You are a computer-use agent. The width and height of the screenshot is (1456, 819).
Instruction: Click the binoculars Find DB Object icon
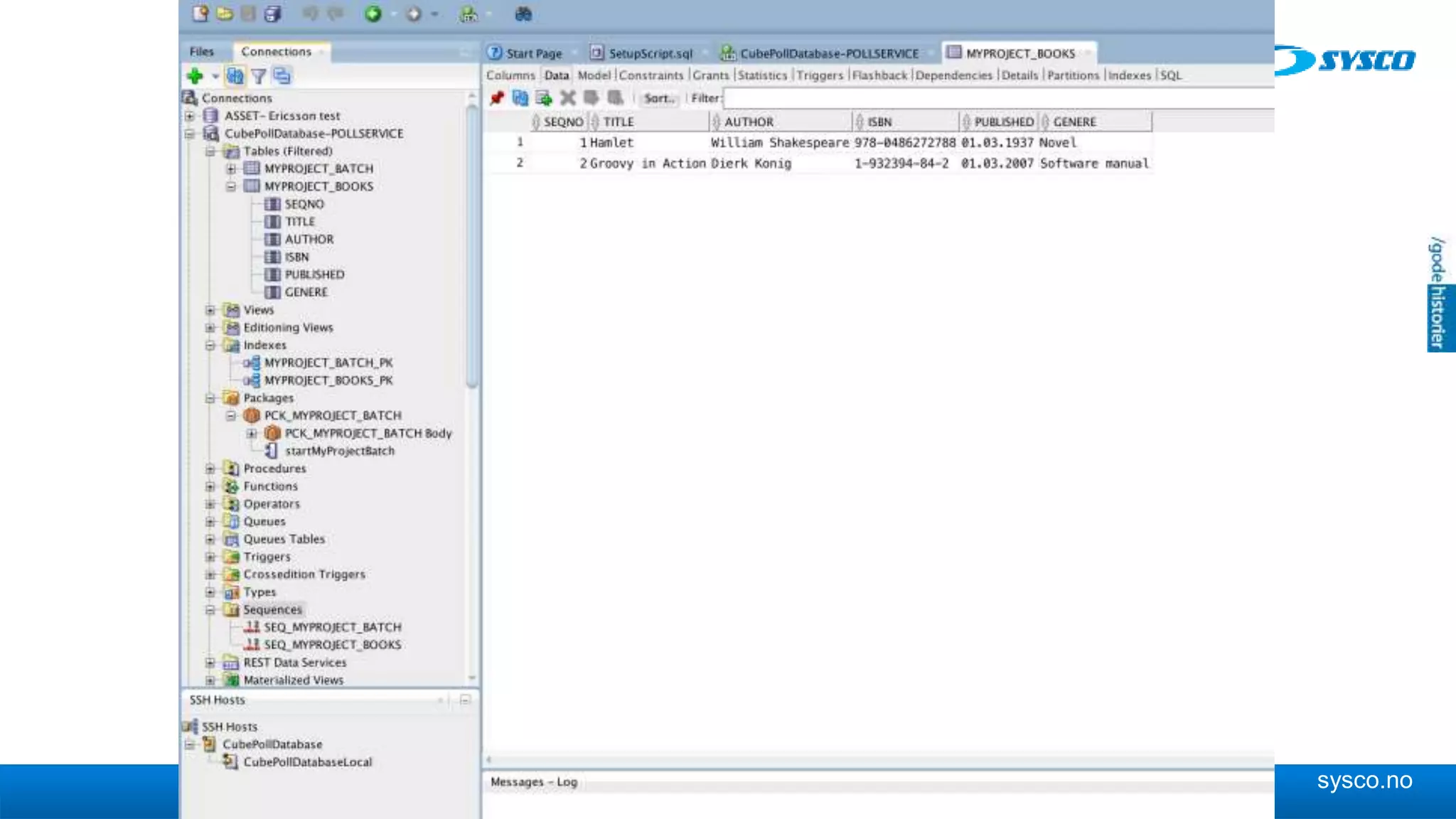pyautogui.click(x=523, y=14)
